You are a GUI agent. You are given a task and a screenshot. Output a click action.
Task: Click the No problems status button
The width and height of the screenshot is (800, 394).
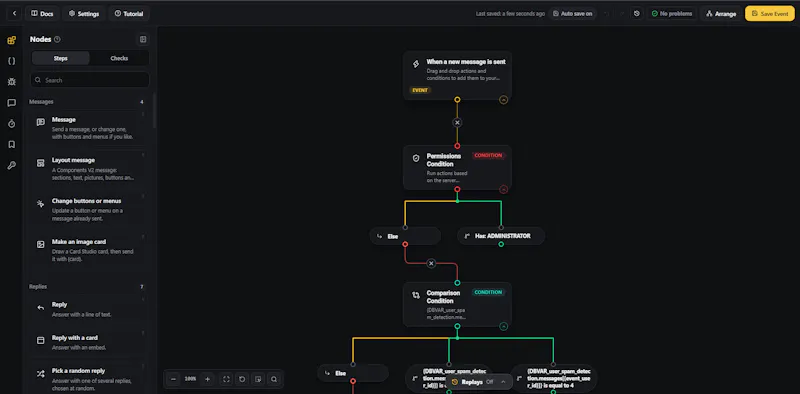[672, 14]
